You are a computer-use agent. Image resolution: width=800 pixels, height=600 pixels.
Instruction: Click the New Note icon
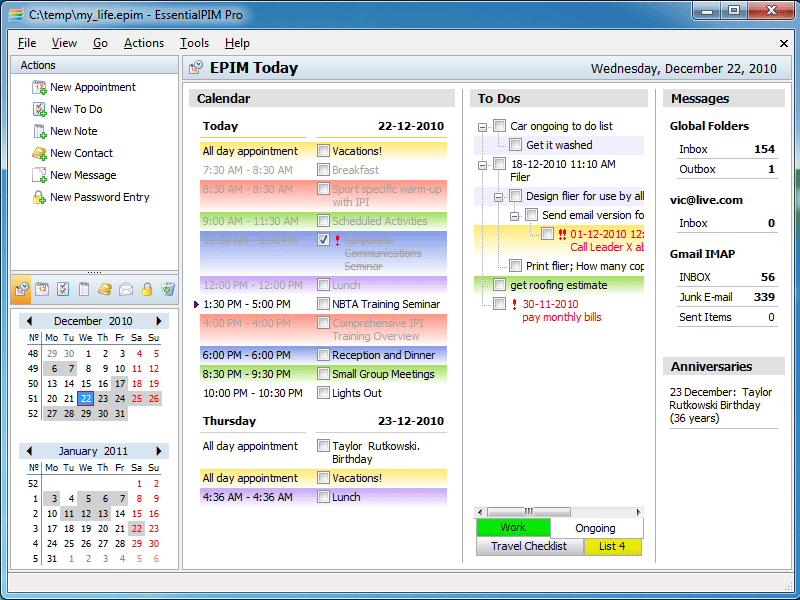point(39,131)
